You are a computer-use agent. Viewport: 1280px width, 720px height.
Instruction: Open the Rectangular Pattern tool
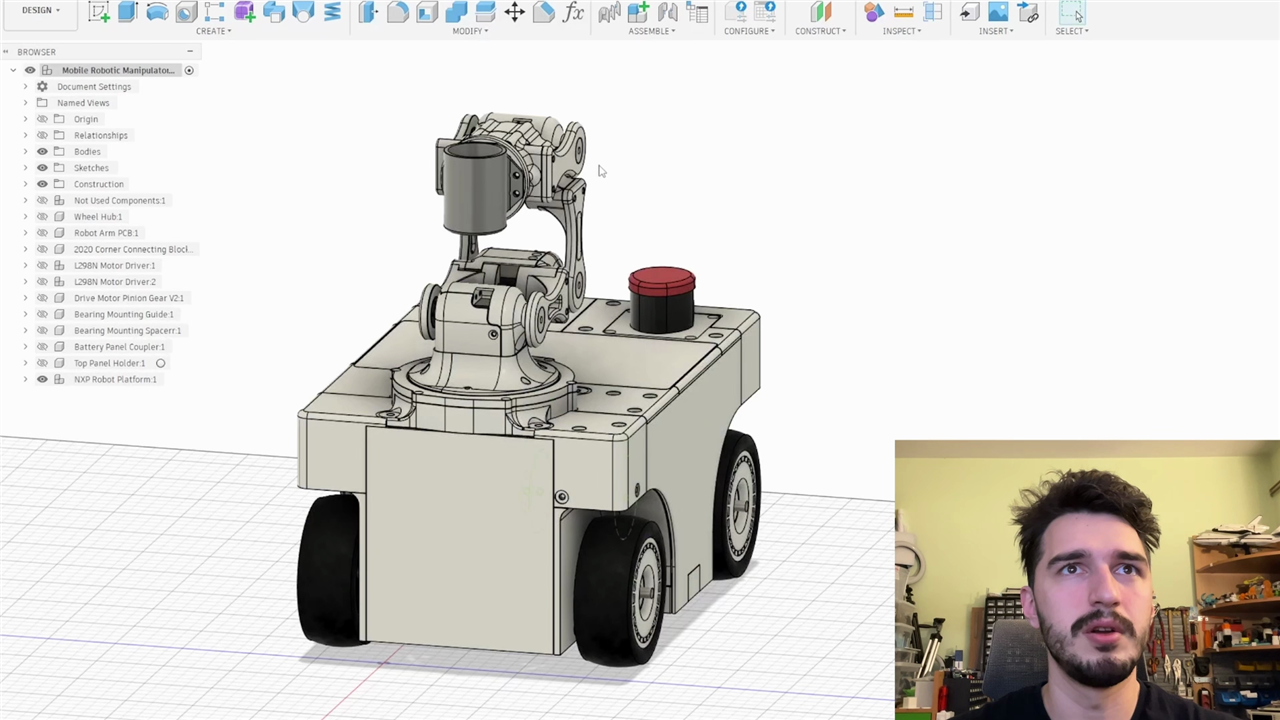pos(215,12)
